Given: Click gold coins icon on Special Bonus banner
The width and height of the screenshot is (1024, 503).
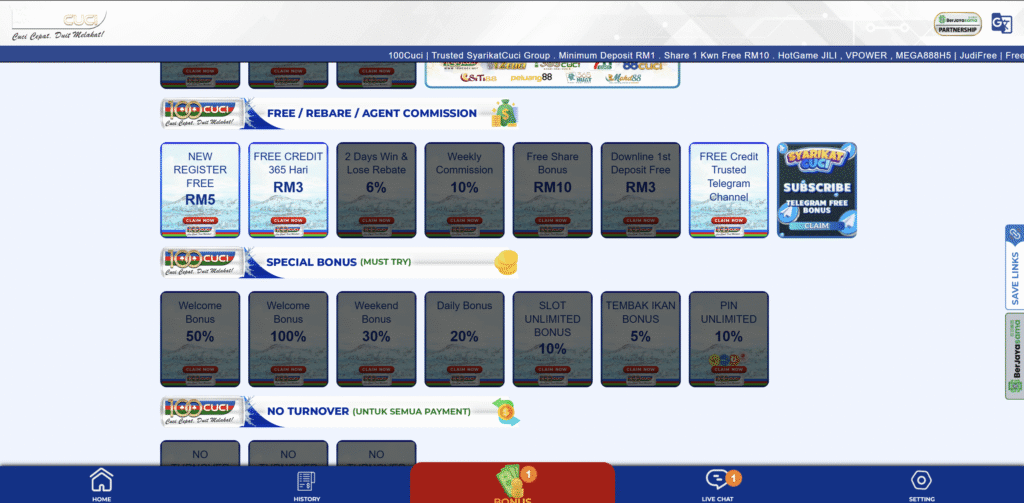Looking at the screenshot, I should [x=505, y=263].
